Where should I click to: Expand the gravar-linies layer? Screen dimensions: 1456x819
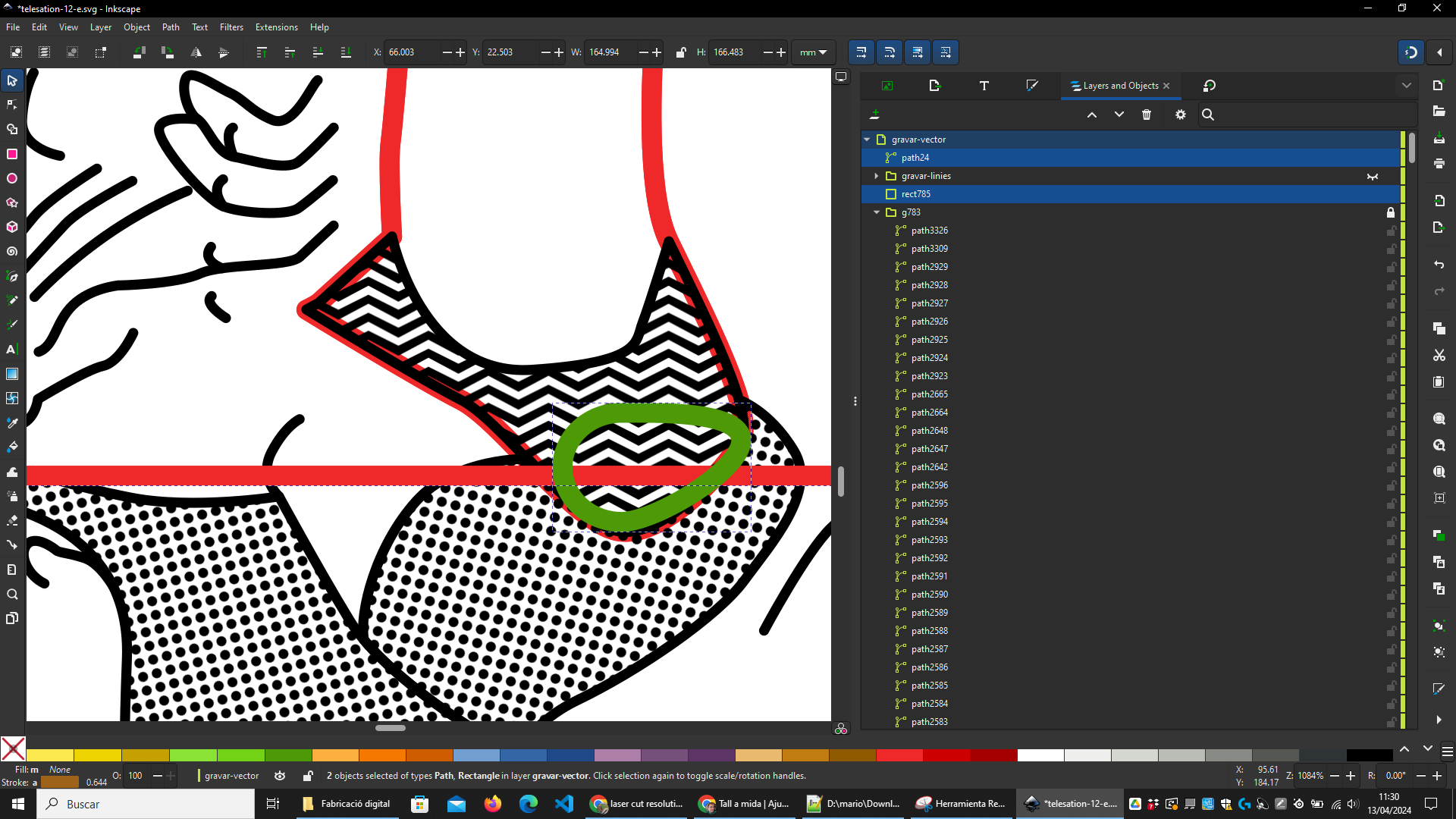point(877,176)
